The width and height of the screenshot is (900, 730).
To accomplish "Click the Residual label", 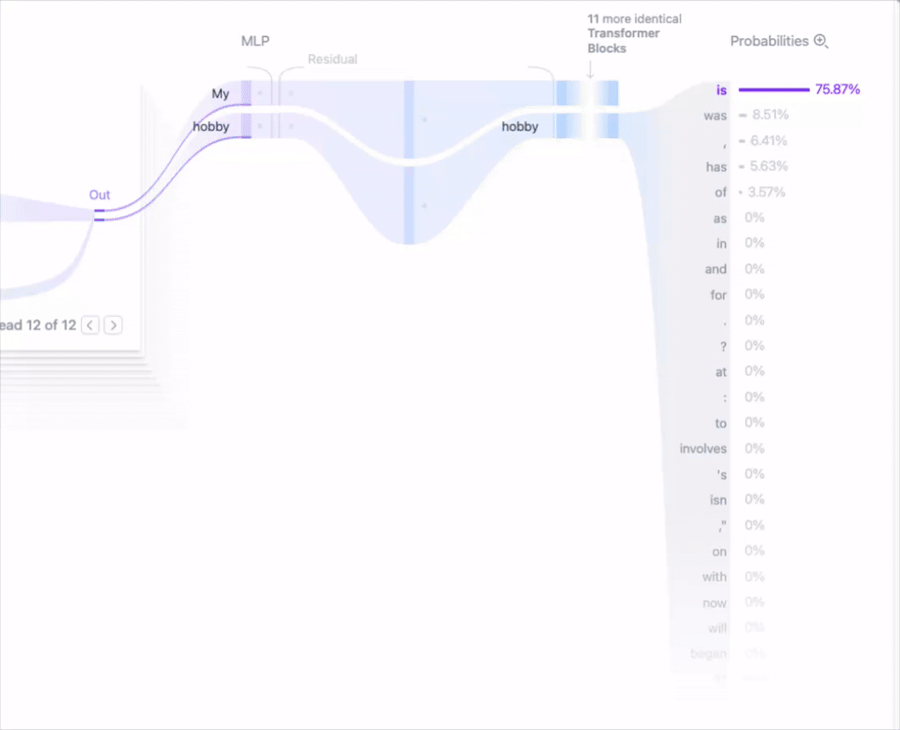I will (332, 59).
